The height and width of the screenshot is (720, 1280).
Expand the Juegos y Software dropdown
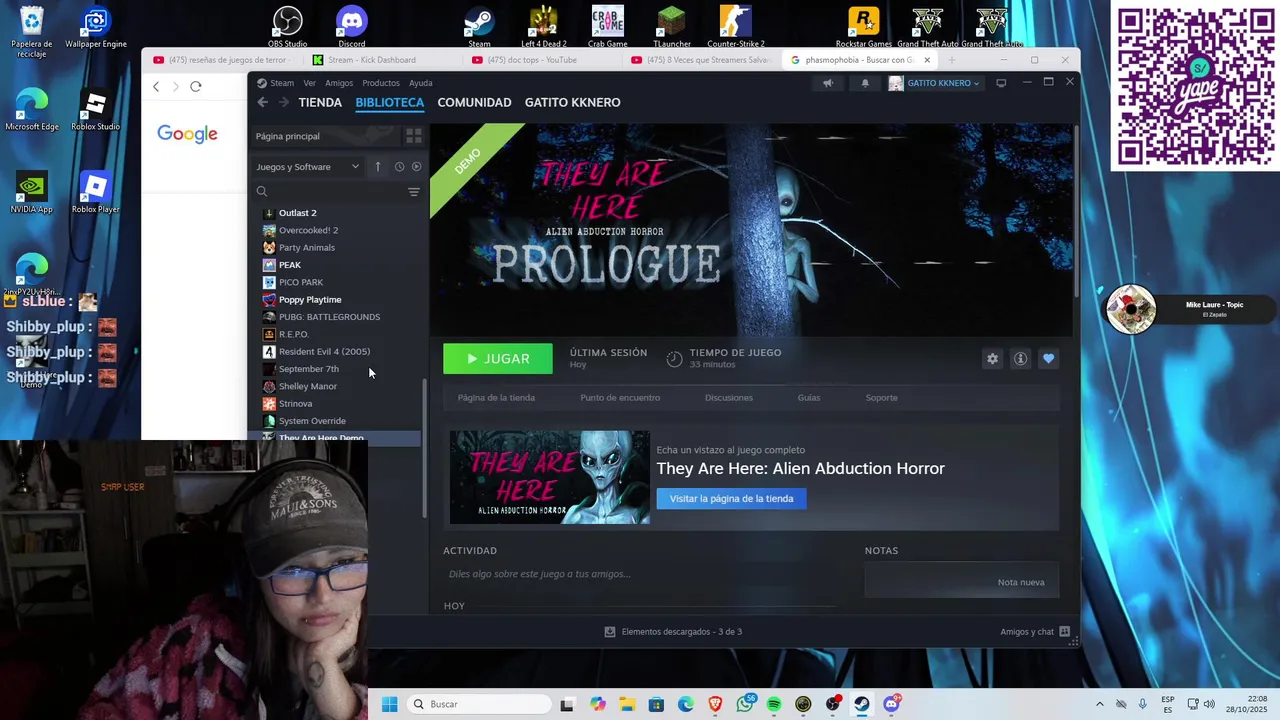click(x=308, y=167)
